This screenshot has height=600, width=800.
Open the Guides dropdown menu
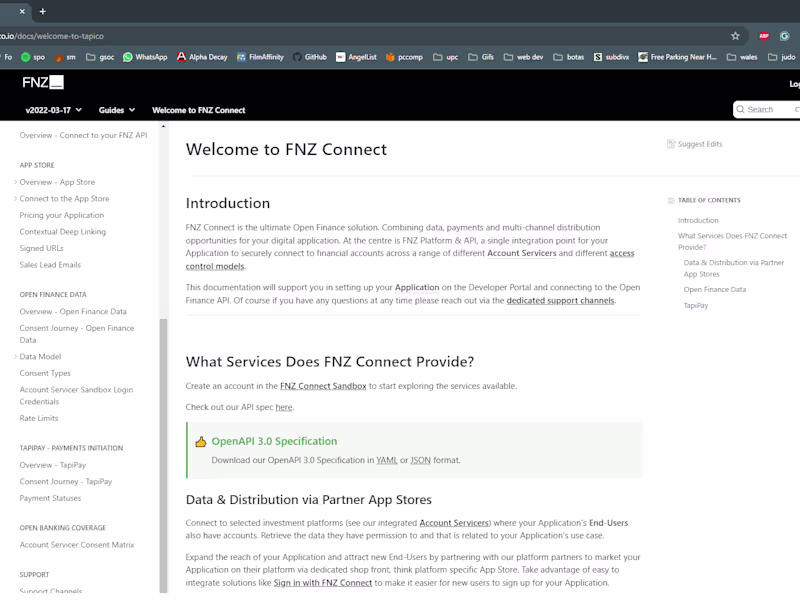point(116,110)
